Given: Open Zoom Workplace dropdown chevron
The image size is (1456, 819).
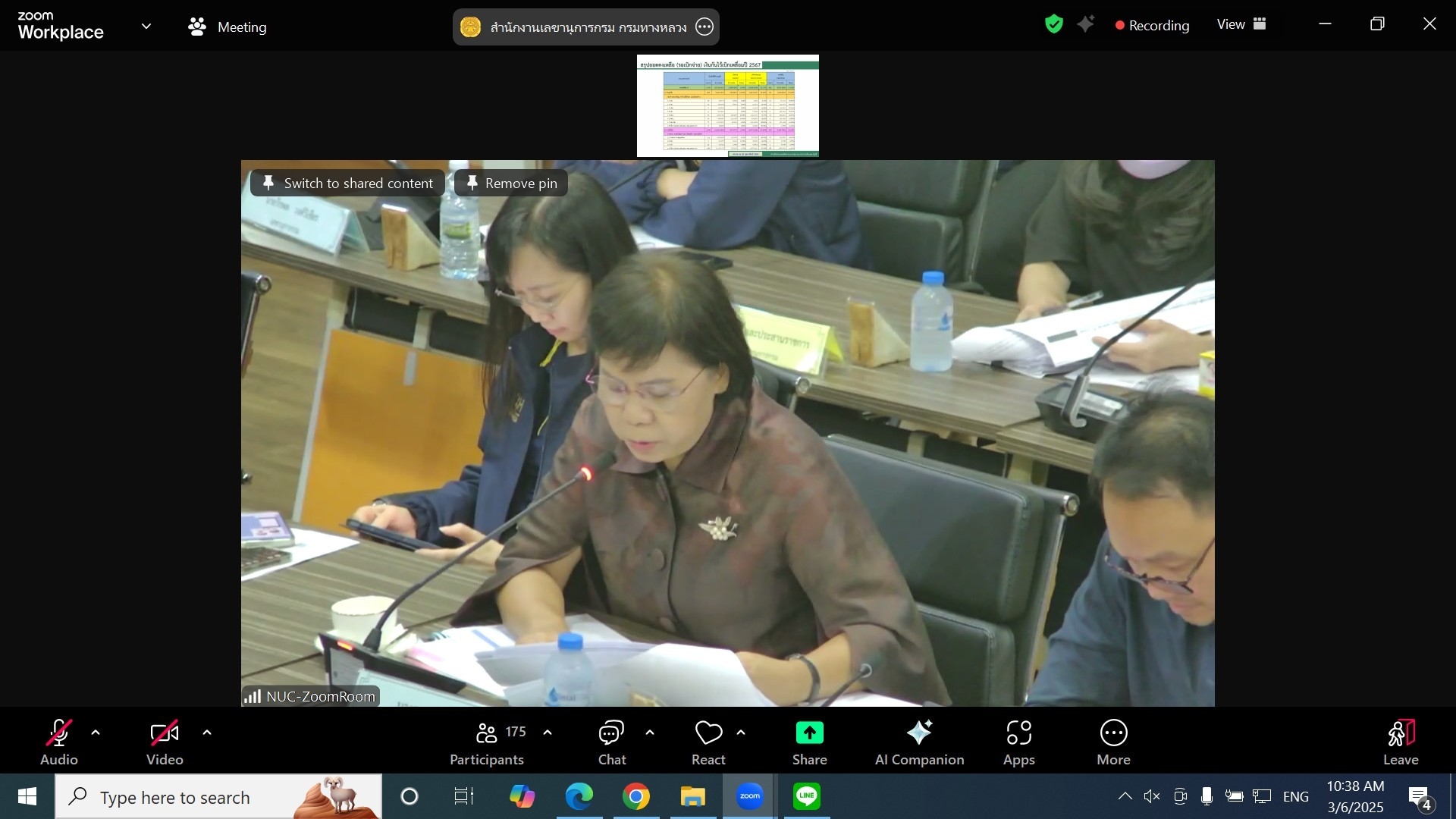Looking at the screenshot, I should click(x=146, y=27).
